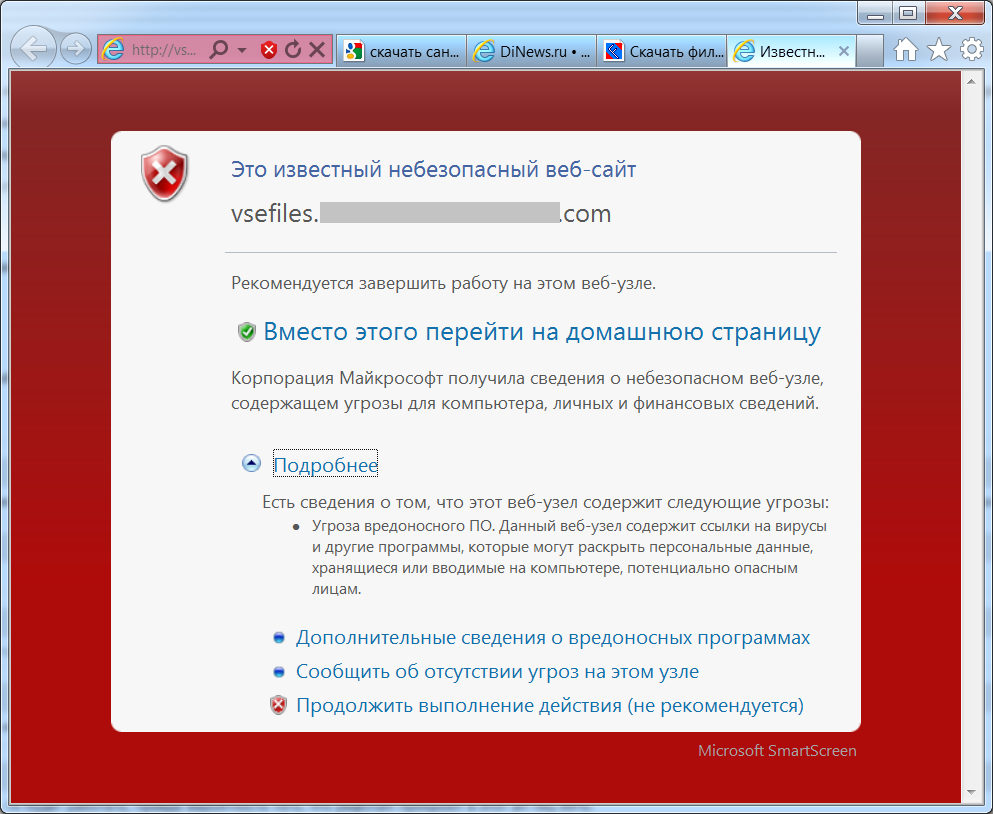Screen dimensions: 993x814
Task: Switch to the 'Скачать фил...' tab
Action: click(x=662, y=51)
